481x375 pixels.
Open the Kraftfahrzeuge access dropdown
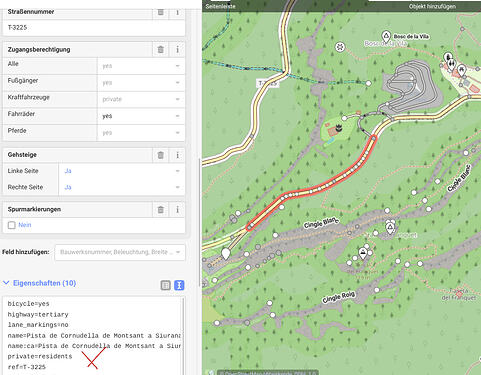click(141, 99)
